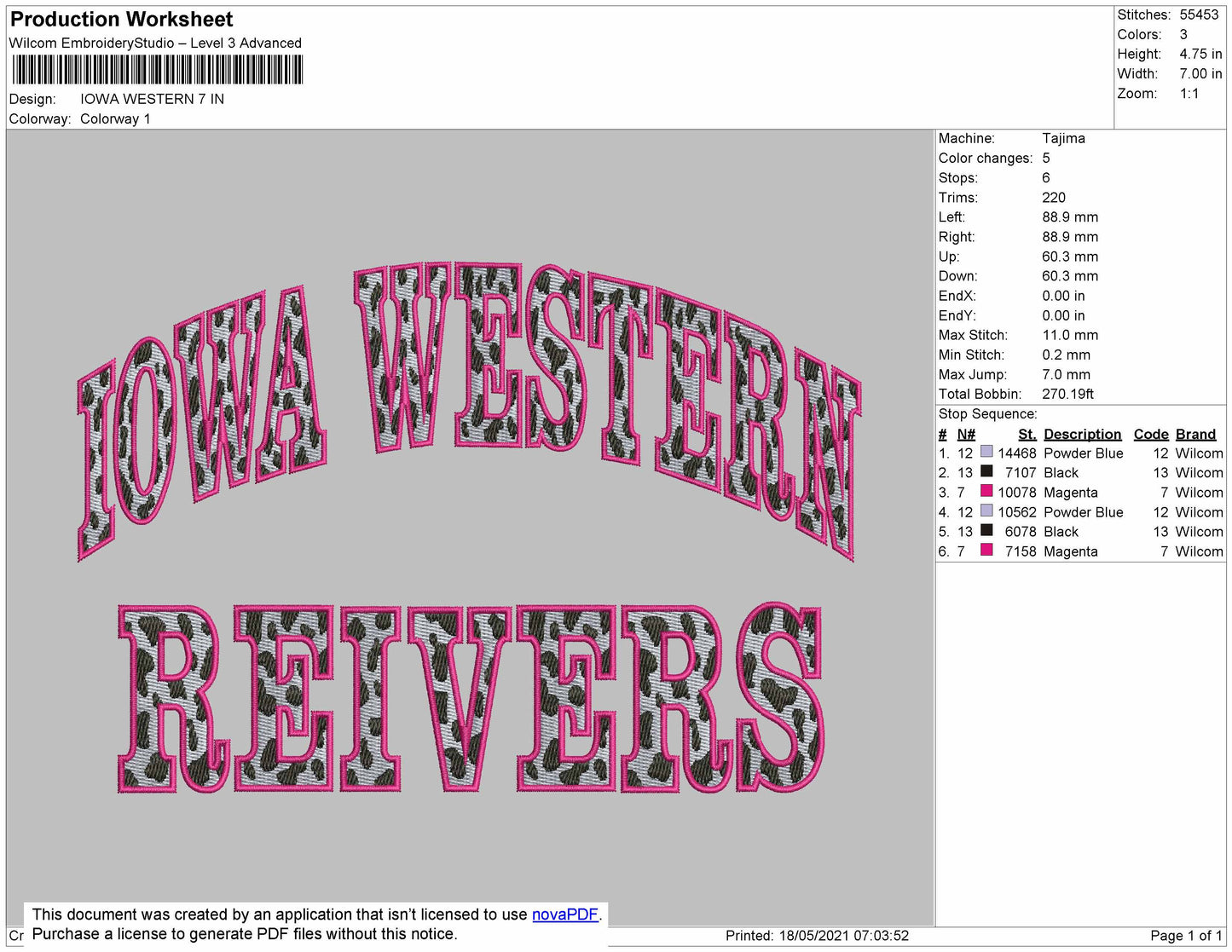The width and height of the screenshot is (1232, 952).
Task: Click the "Stop Sequence:" heading
Action: [988, 414]
